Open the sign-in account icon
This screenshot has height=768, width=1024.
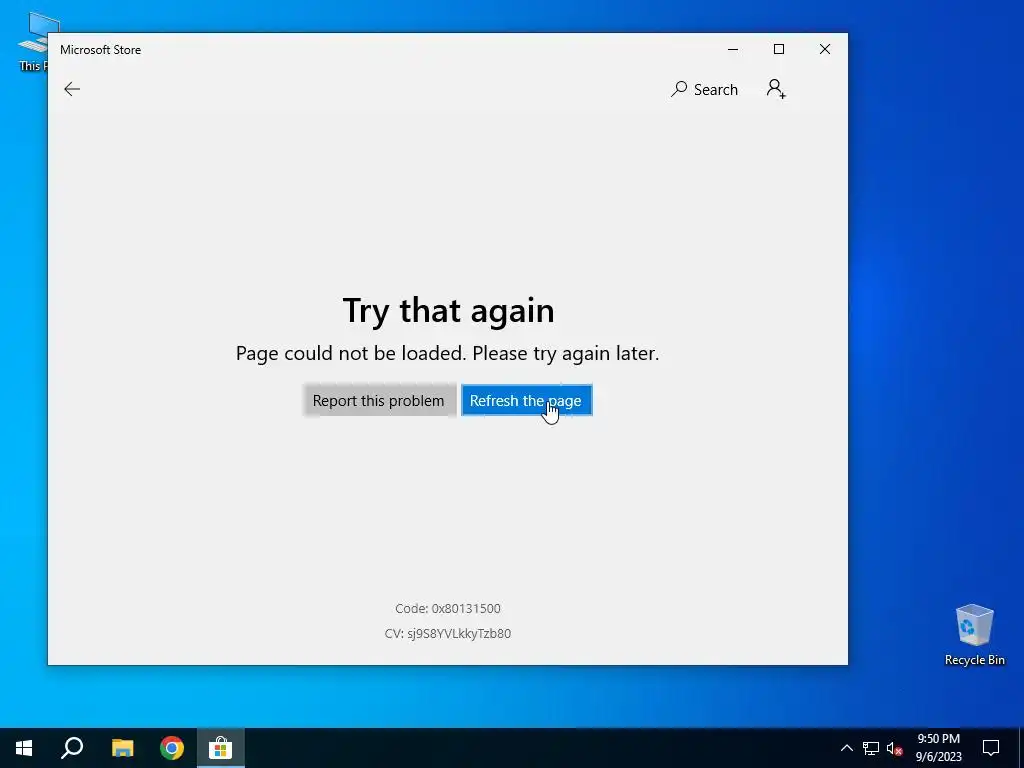point(776,89)
